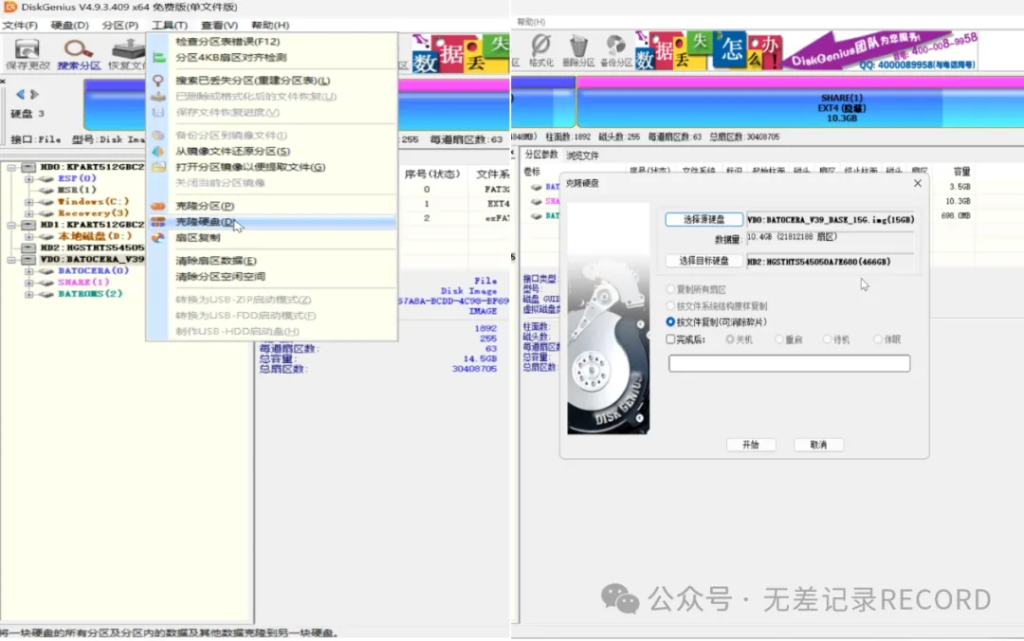This screenshot has width=1024, height=641.
Task: Go to next disk with the right arrow
Action: pos(35,94)
